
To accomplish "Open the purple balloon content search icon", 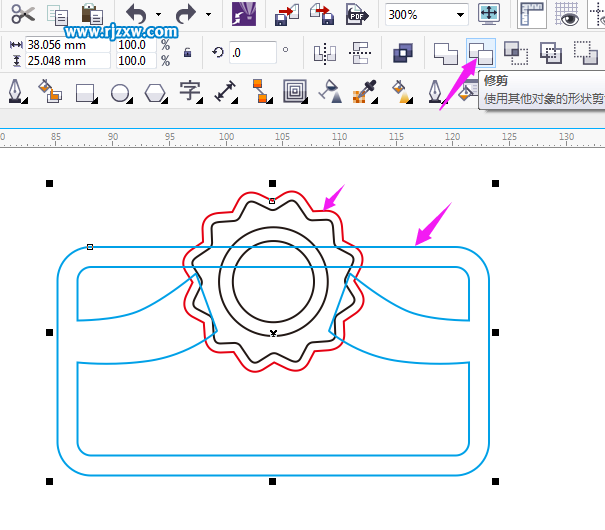I will (x=244, y=14).
